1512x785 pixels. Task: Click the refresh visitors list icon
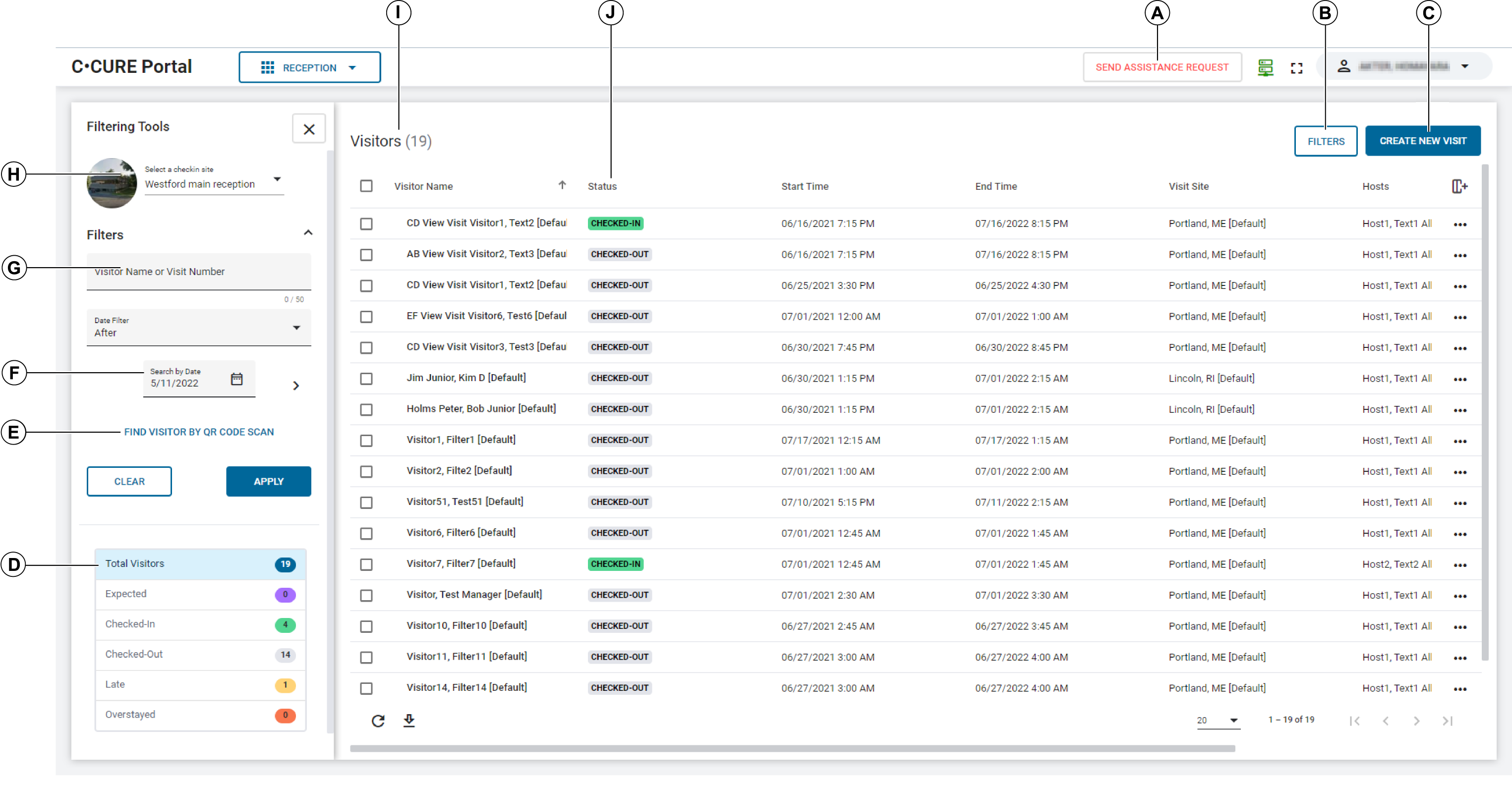click(x=378, y=721)
